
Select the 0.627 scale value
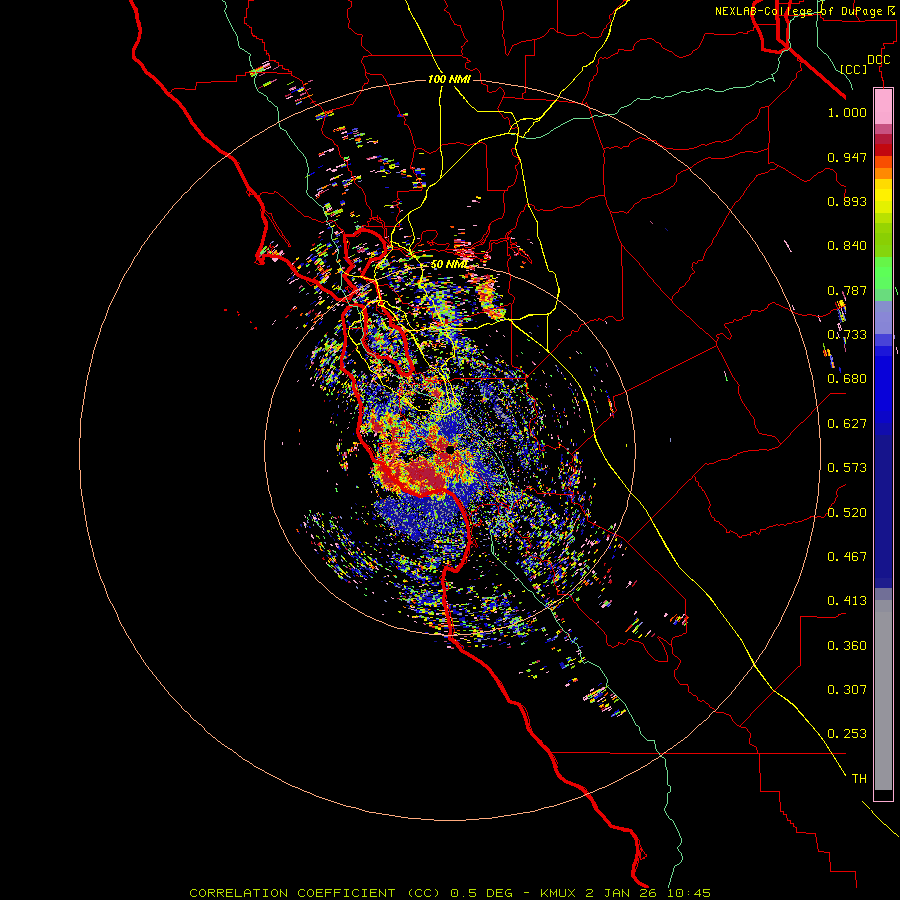847,424
